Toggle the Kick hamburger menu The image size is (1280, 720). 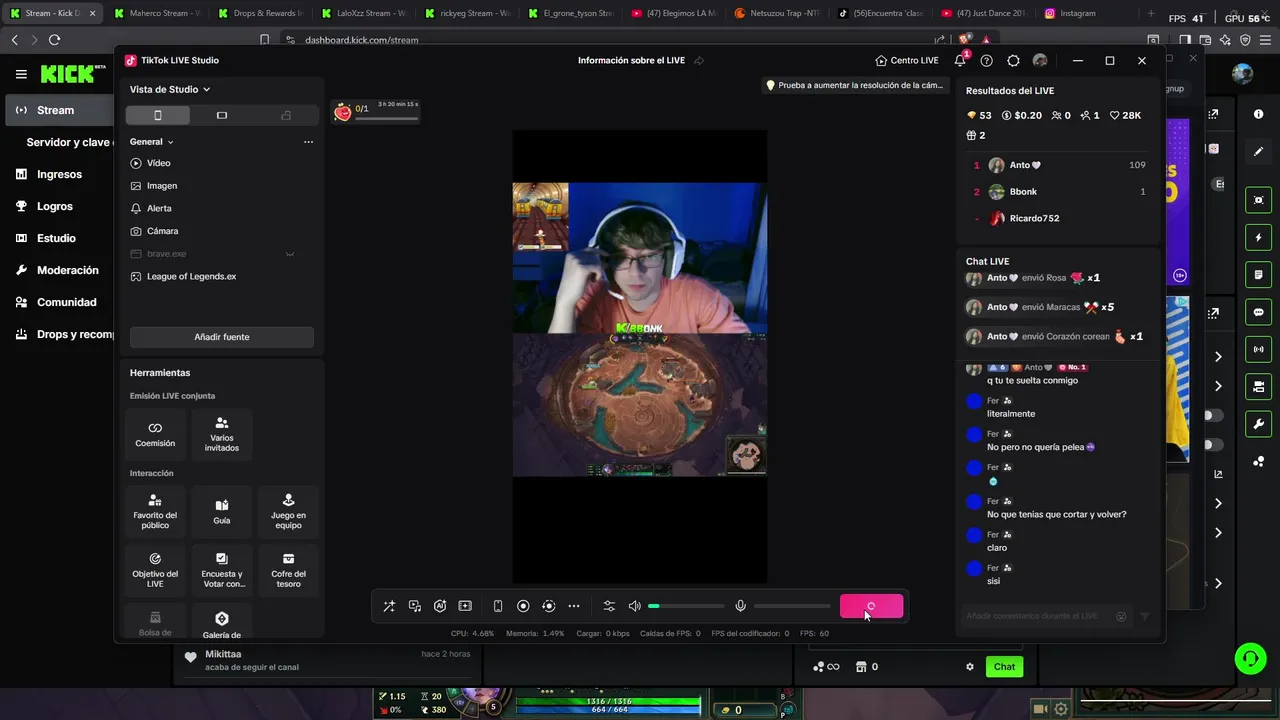click(21, 74)
